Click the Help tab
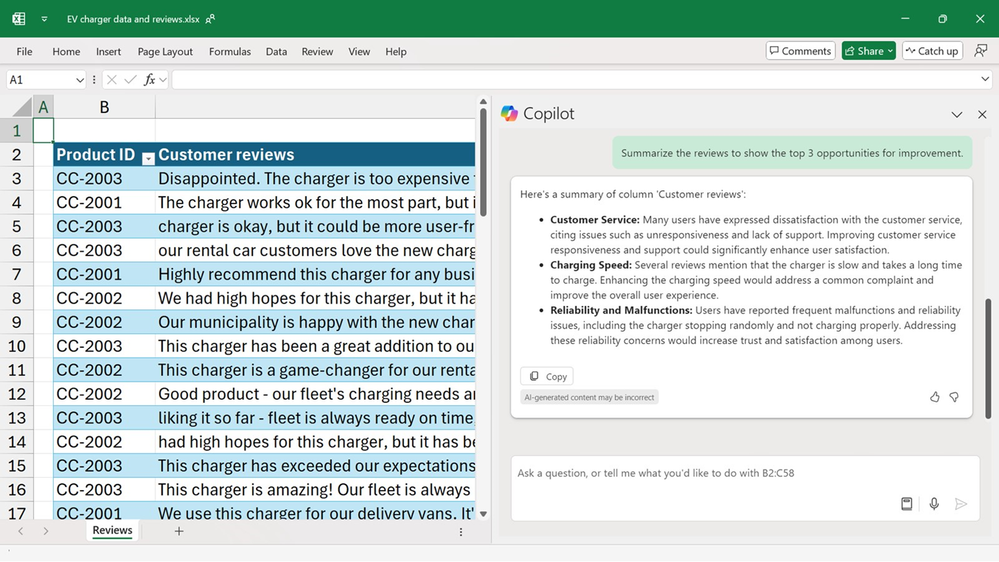 (x=396, y=52)
